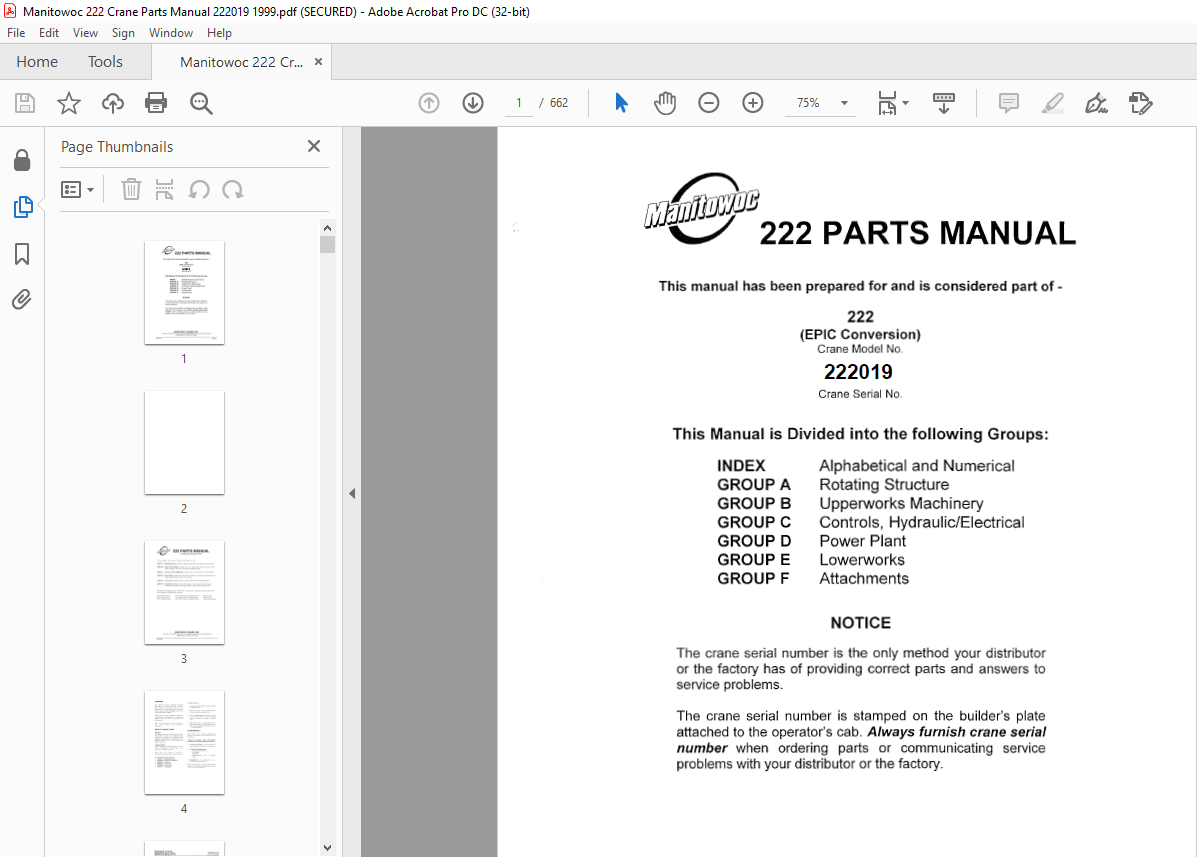Screen dimensions: 1197x857
Task: Open the Edit menu
Action: 49,33
